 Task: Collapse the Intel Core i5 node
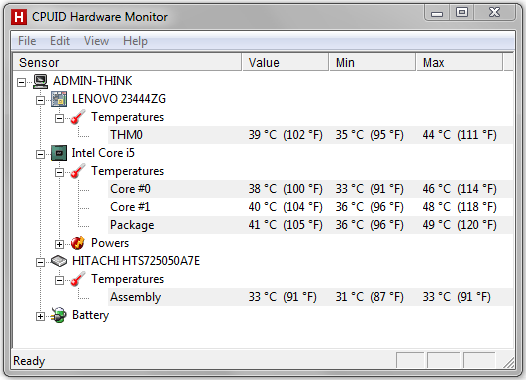click(x=40, y=154)
